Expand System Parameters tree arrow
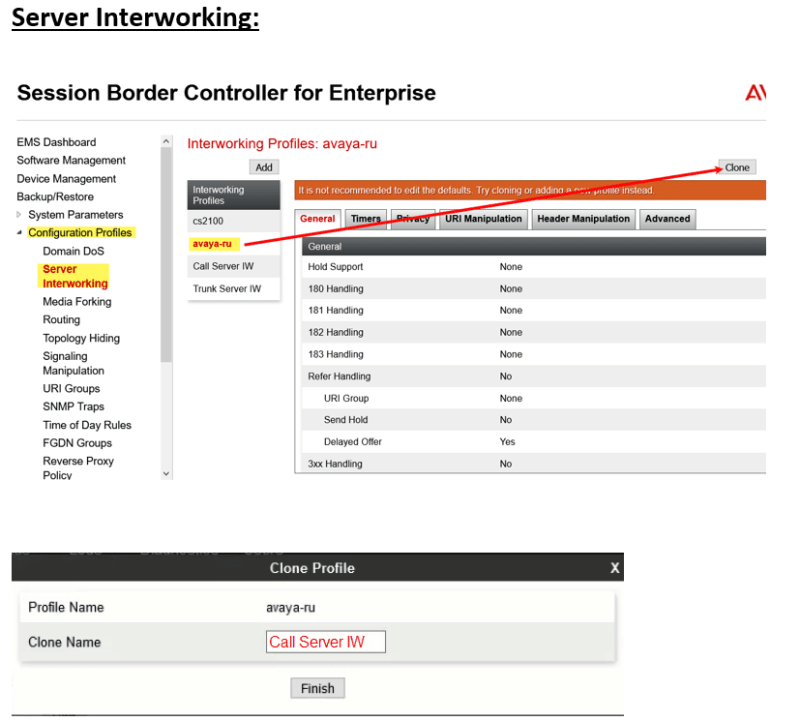The image size is (800, 721). click(x=19, y=214)
